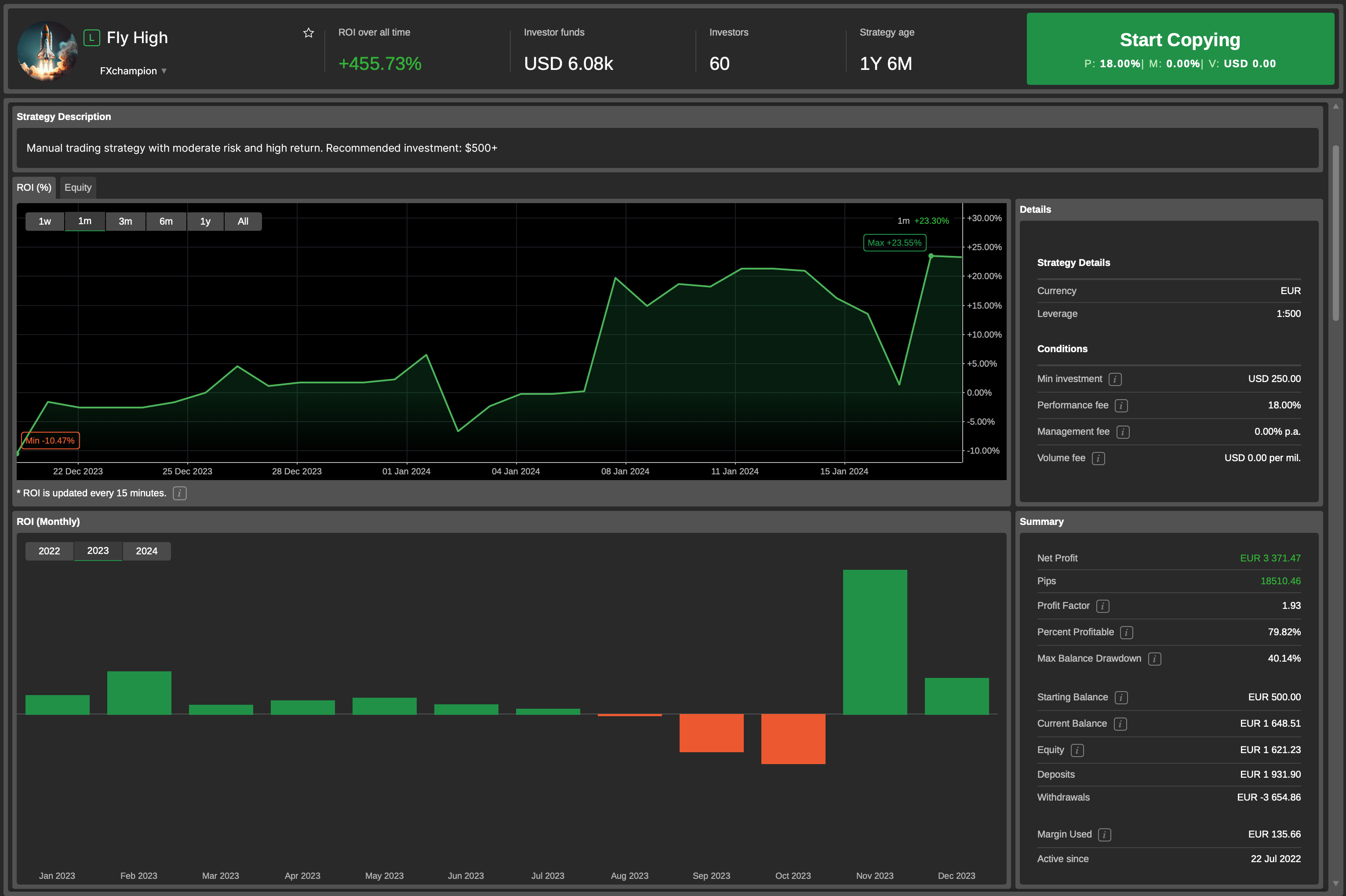Switch to the ROI (%) tab
The image size is (1346, 896).
point(34,187)
